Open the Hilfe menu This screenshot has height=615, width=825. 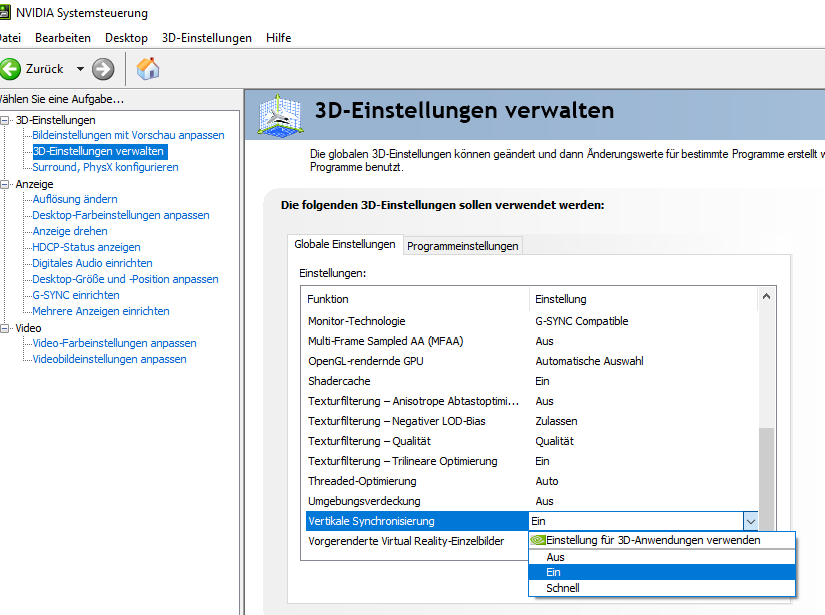click(x=278, y=38)
